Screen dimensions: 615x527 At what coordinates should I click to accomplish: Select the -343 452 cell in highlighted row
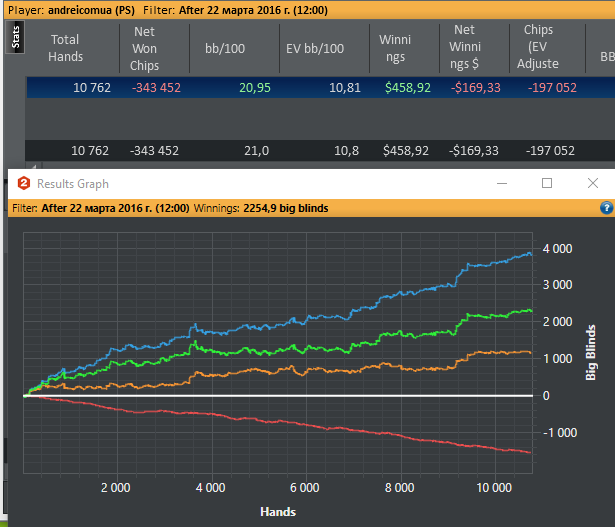click(156, 87)
